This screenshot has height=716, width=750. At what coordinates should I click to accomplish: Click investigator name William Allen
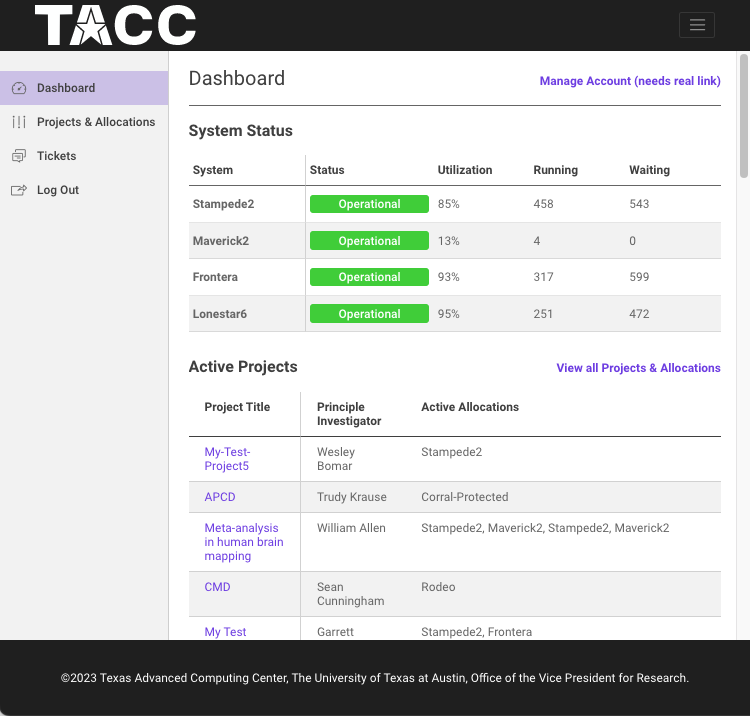pos(351,528)
